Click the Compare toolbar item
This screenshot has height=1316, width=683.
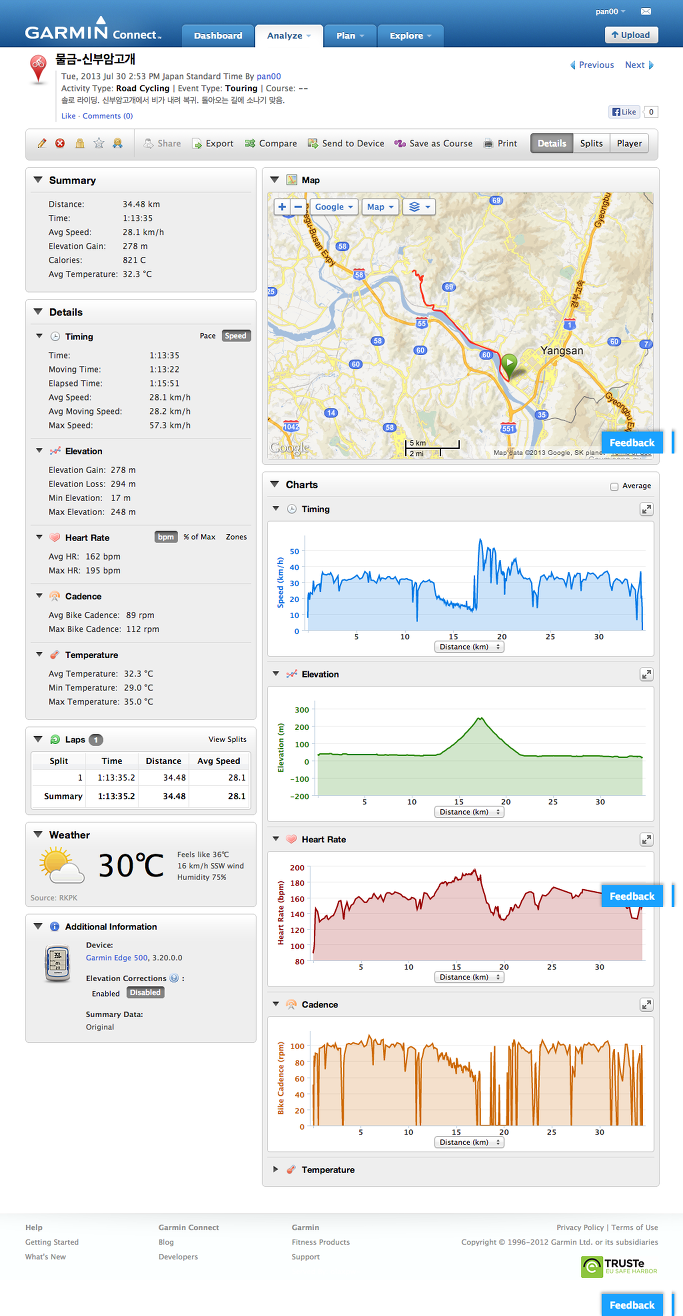pos(271,144)
